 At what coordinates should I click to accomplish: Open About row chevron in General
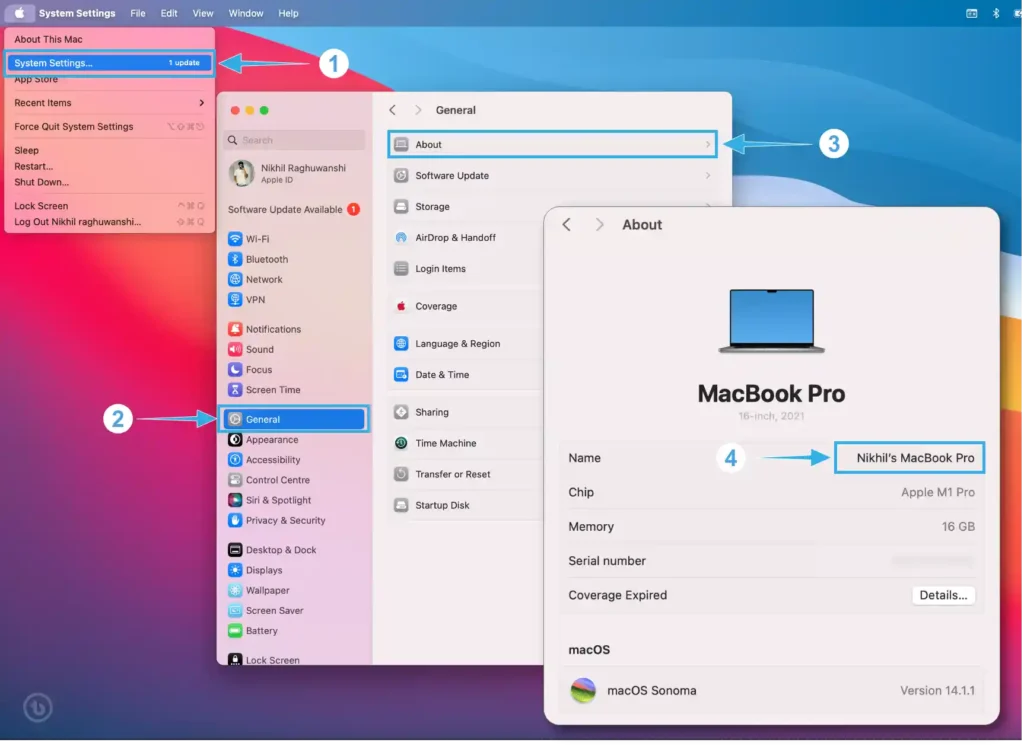pos(708,144)
